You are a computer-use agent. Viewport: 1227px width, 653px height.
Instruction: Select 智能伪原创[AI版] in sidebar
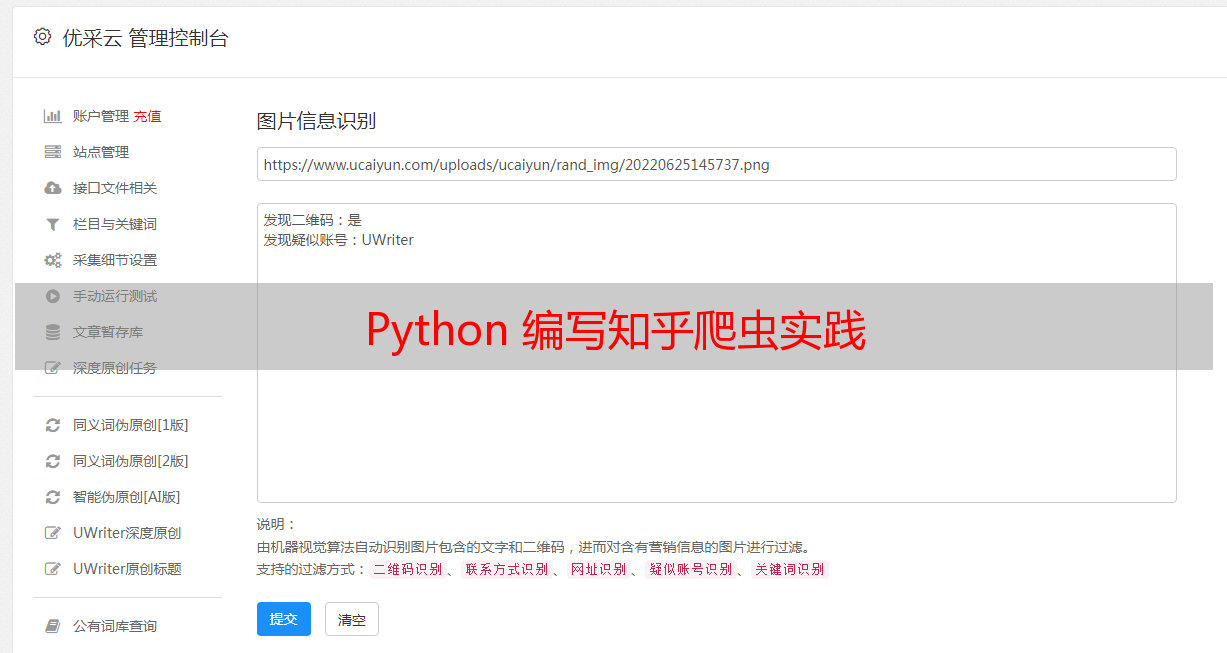click(127, 497)
